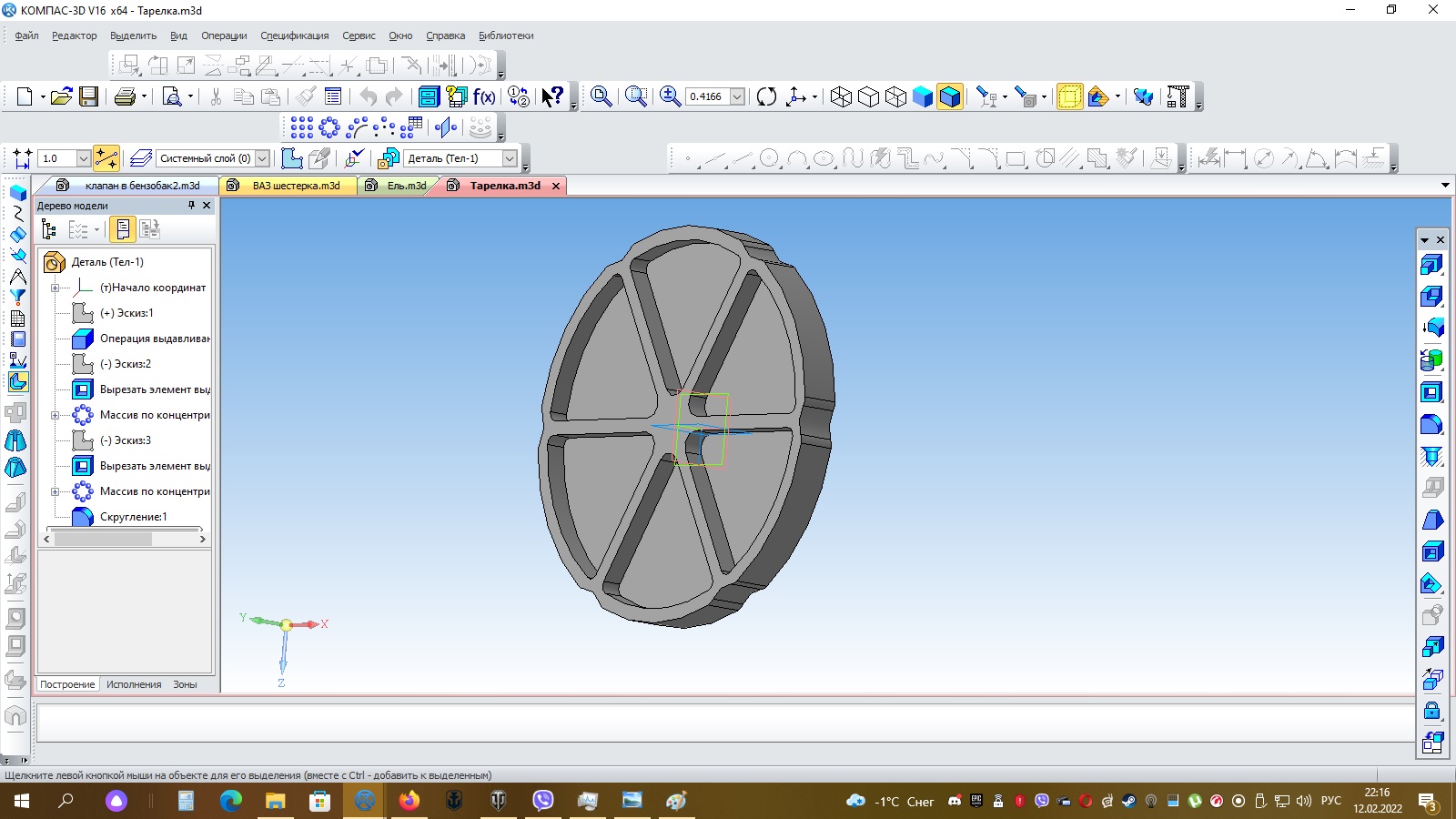Open Viber from the taskbar

click(543, 801)
